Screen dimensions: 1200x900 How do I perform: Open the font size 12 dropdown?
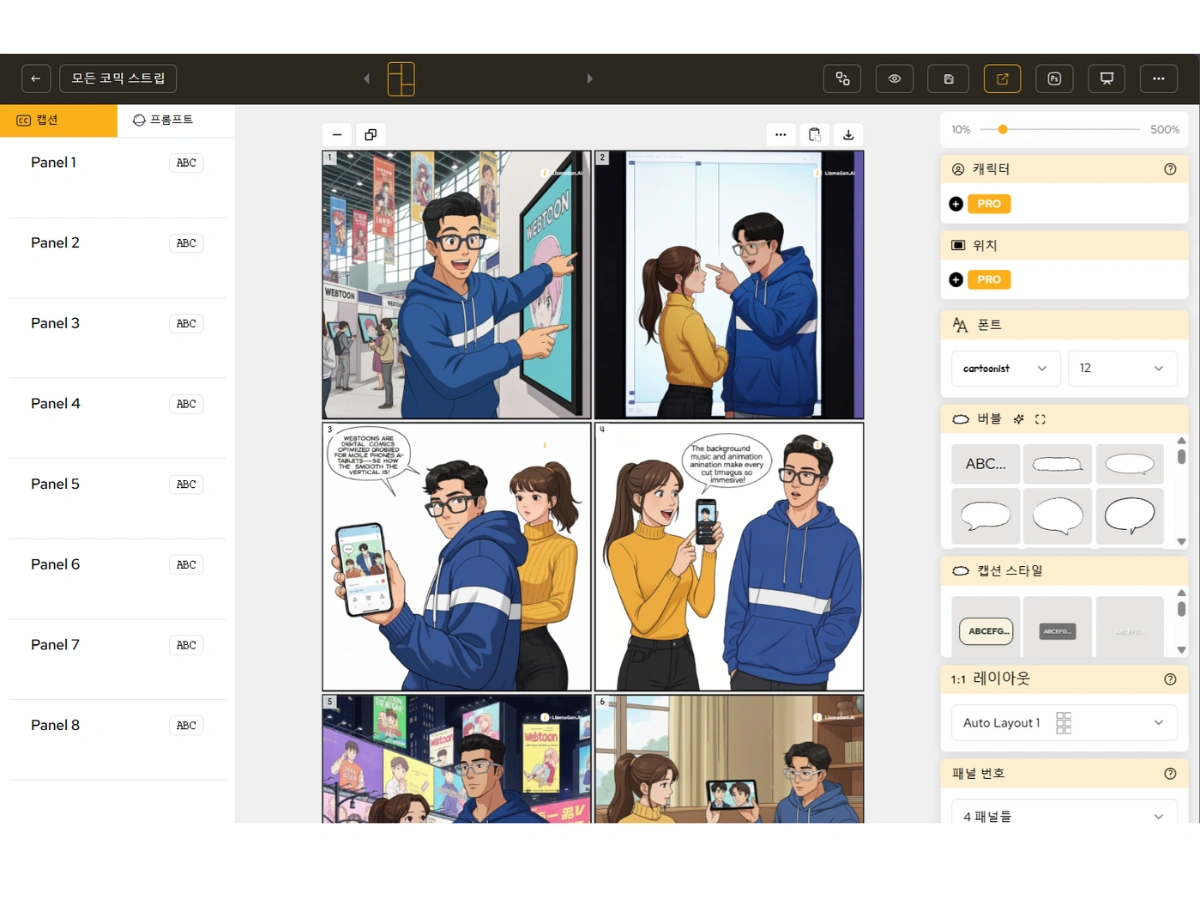(x=1121, y=368)
